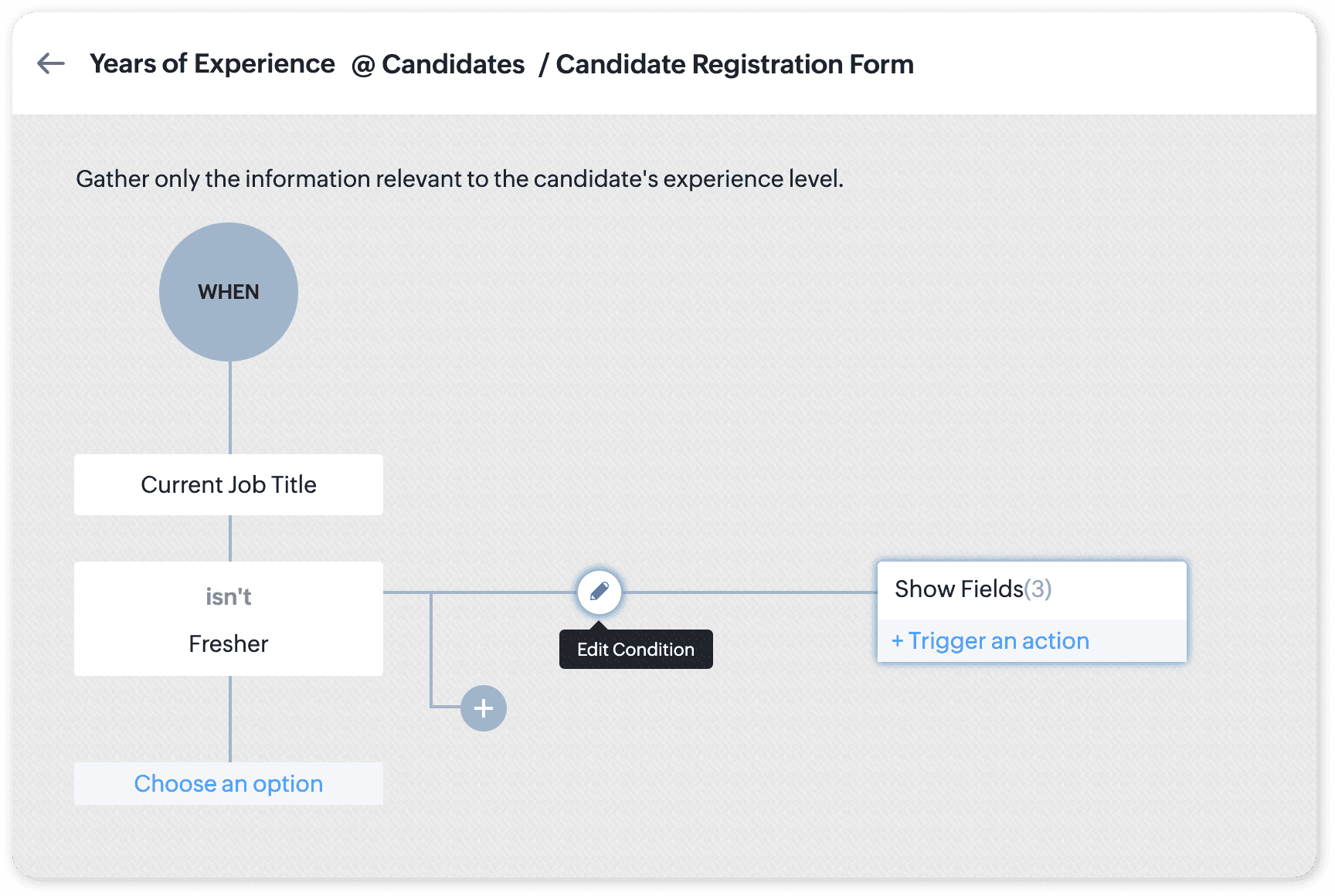Go to Candidates in the breadcrumb
The image size is (1335, 896).
[x=453, y=65]
